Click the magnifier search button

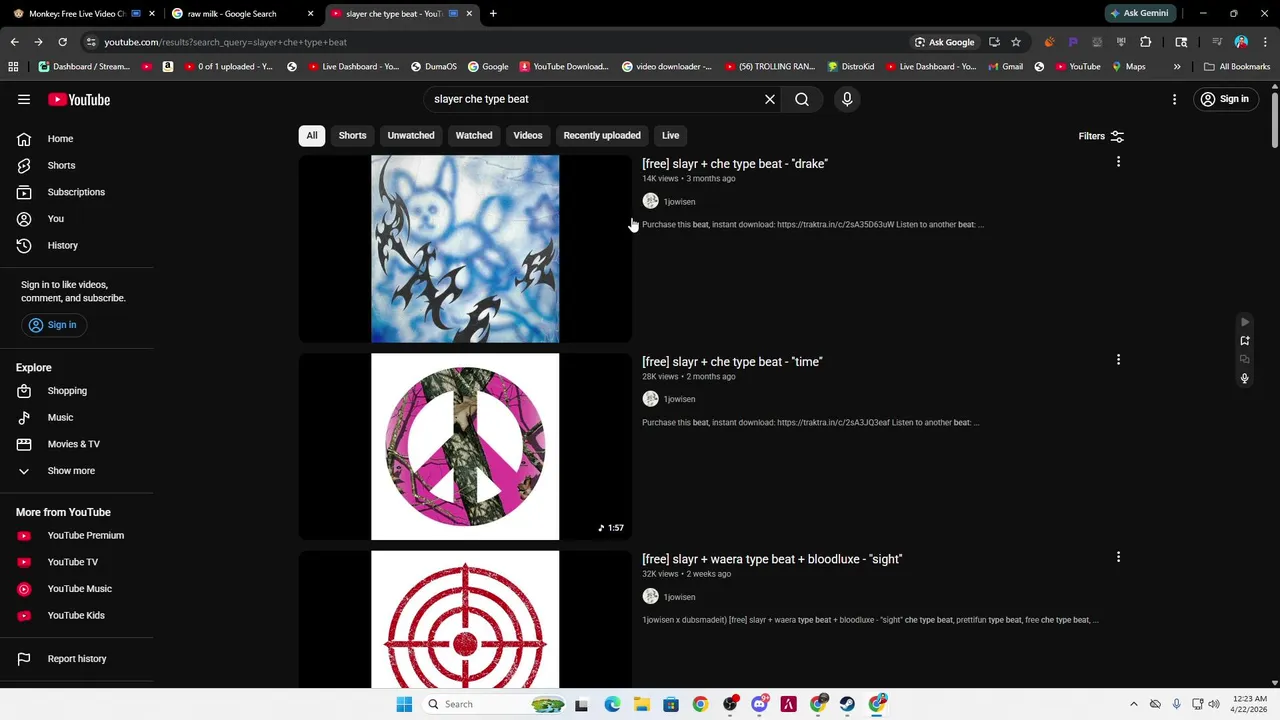802,99
